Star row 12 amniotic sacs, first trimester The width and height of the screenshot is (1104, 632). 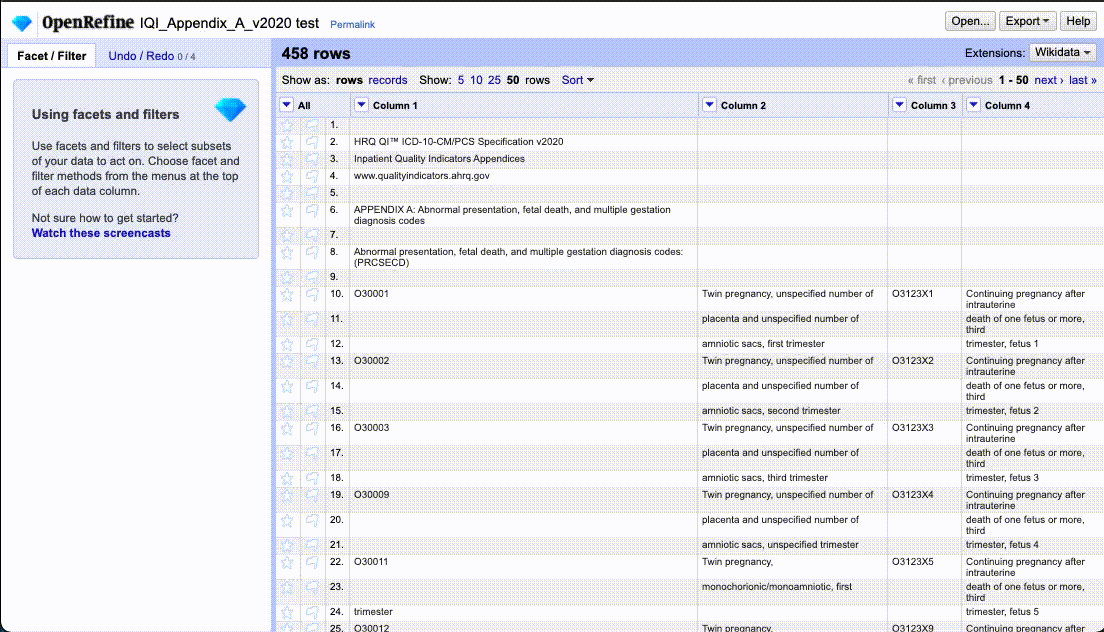point(287,345)
